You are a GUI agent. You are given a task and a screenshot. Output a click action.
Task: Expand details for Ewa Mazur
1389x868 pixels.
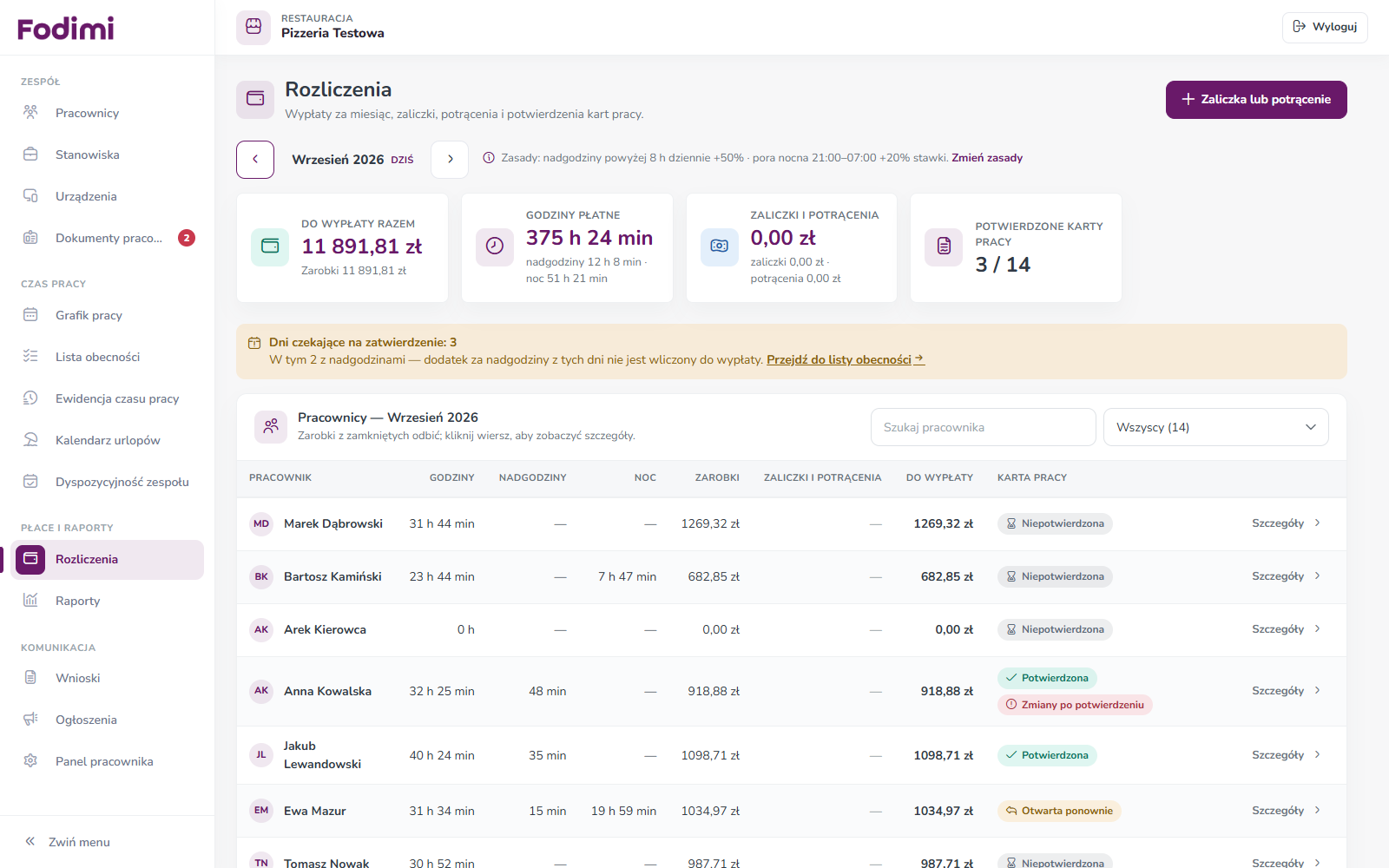pos(1286,811)
